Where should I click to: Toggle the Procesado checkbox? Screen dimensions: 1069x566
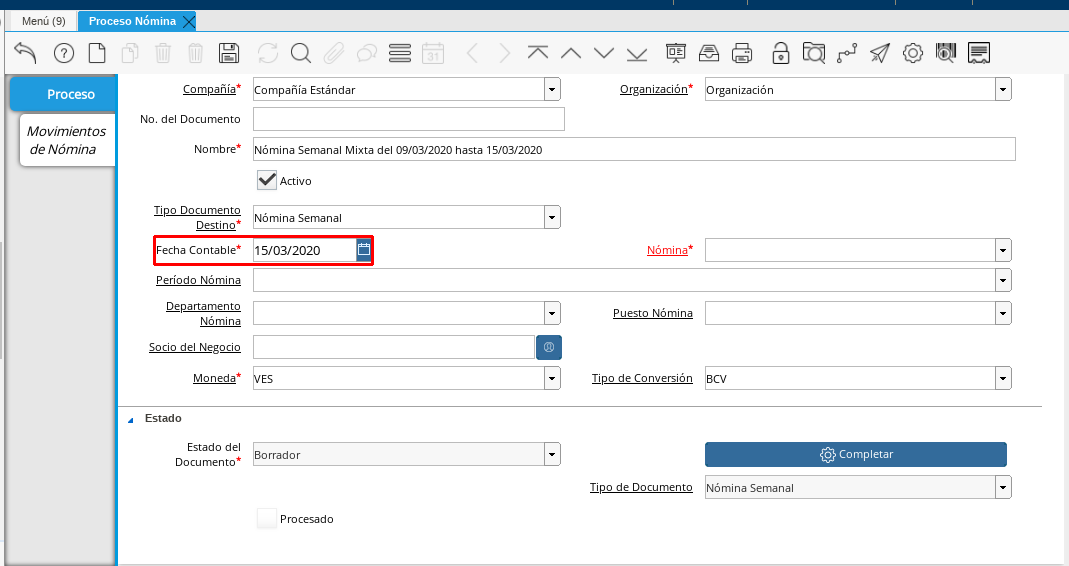(x=267, y=519)
